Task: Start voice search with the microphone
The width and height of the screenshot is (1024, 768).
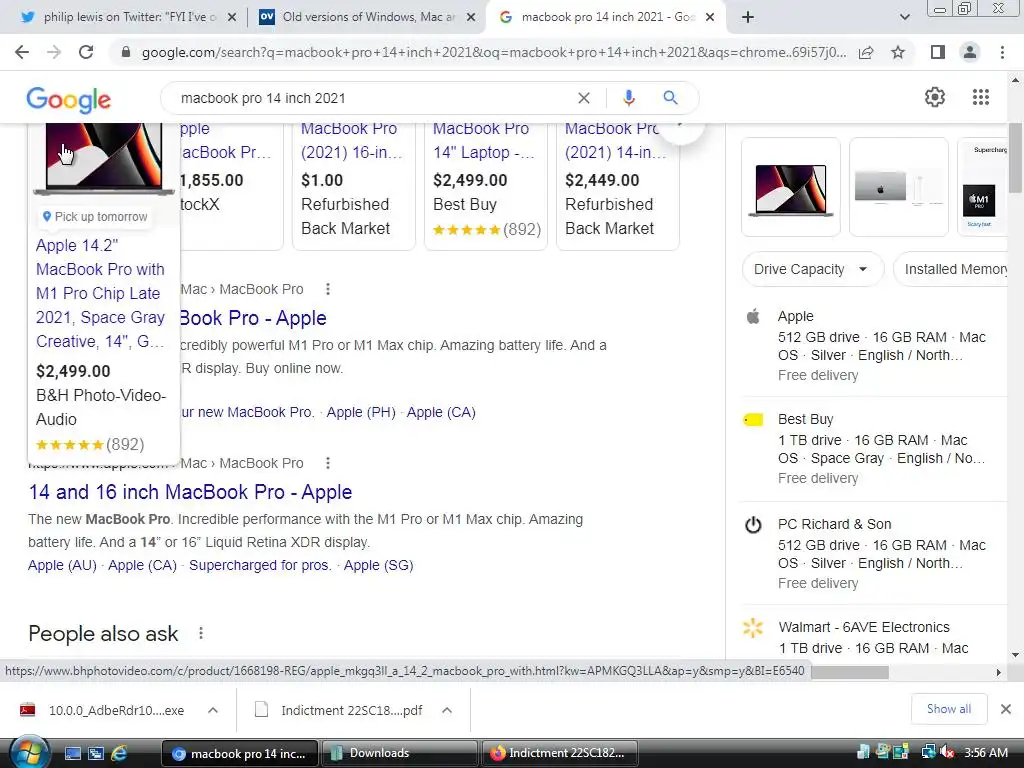Action: (628, 98)
